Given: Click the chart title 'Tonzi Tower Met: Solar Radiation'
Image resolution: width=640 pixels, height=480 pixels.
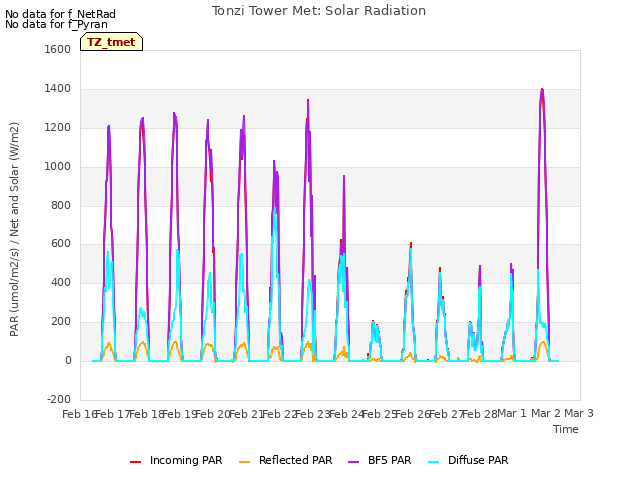Looking at the screenshot, I should [319, 11].
